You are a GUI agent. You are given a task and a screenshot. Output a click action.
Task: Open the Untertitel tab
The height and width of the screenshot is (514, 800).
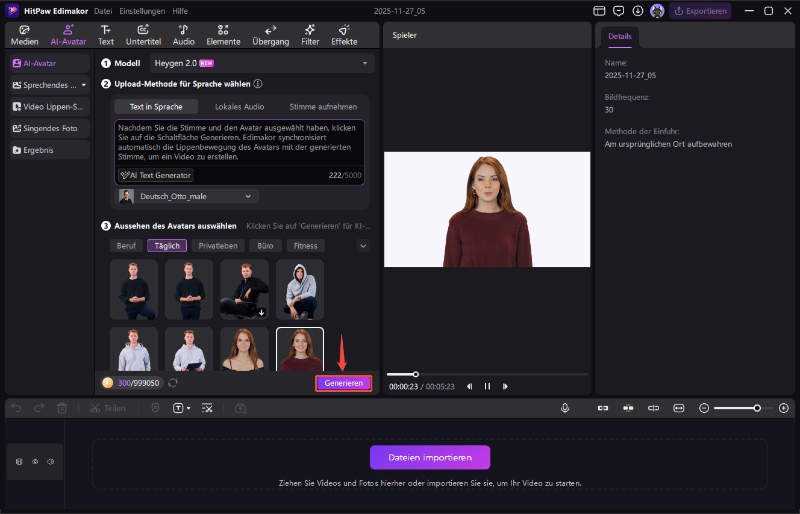click(x=143, y=35)
